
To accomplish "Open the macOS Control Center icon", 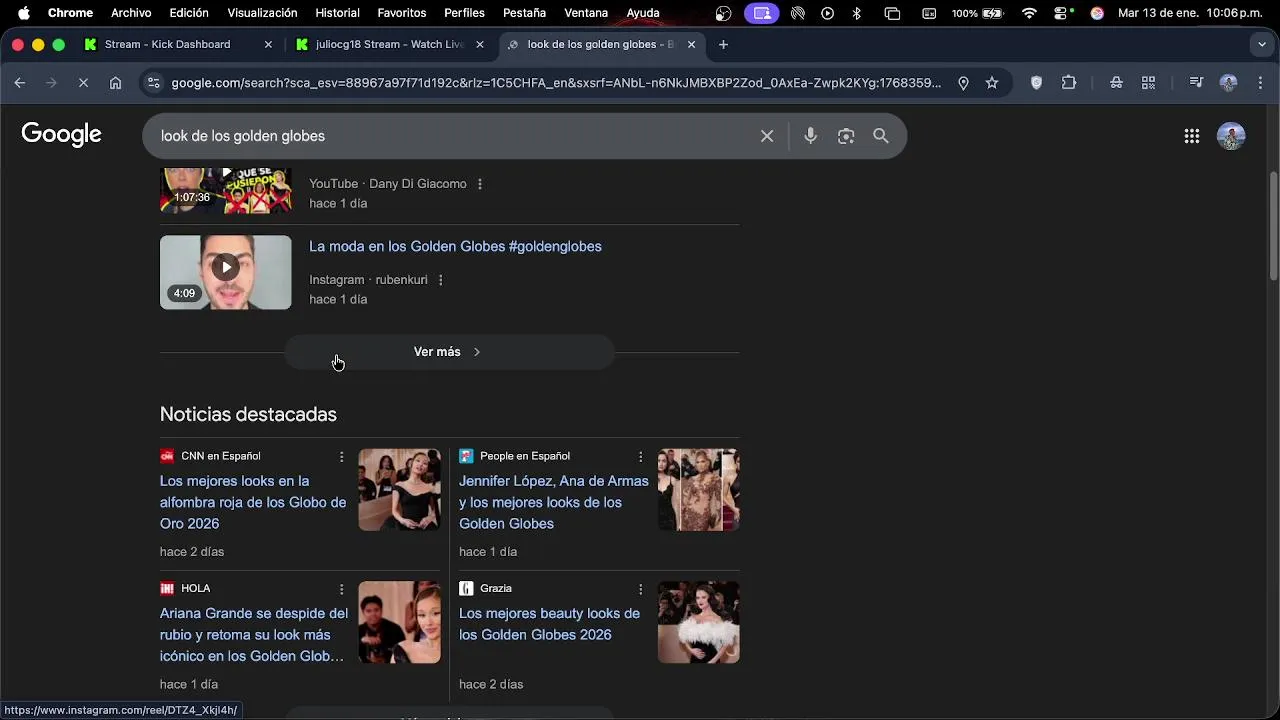I will coord(1063,13).
